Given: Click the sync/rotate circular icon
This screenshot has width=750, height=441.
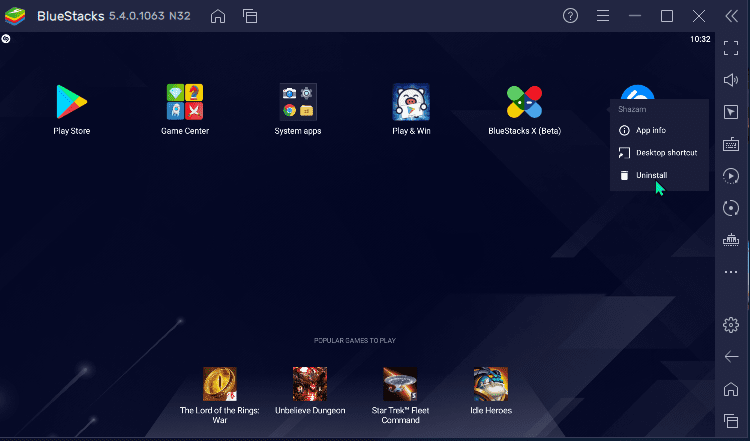Looking at the screenshot, I should 731,208.
